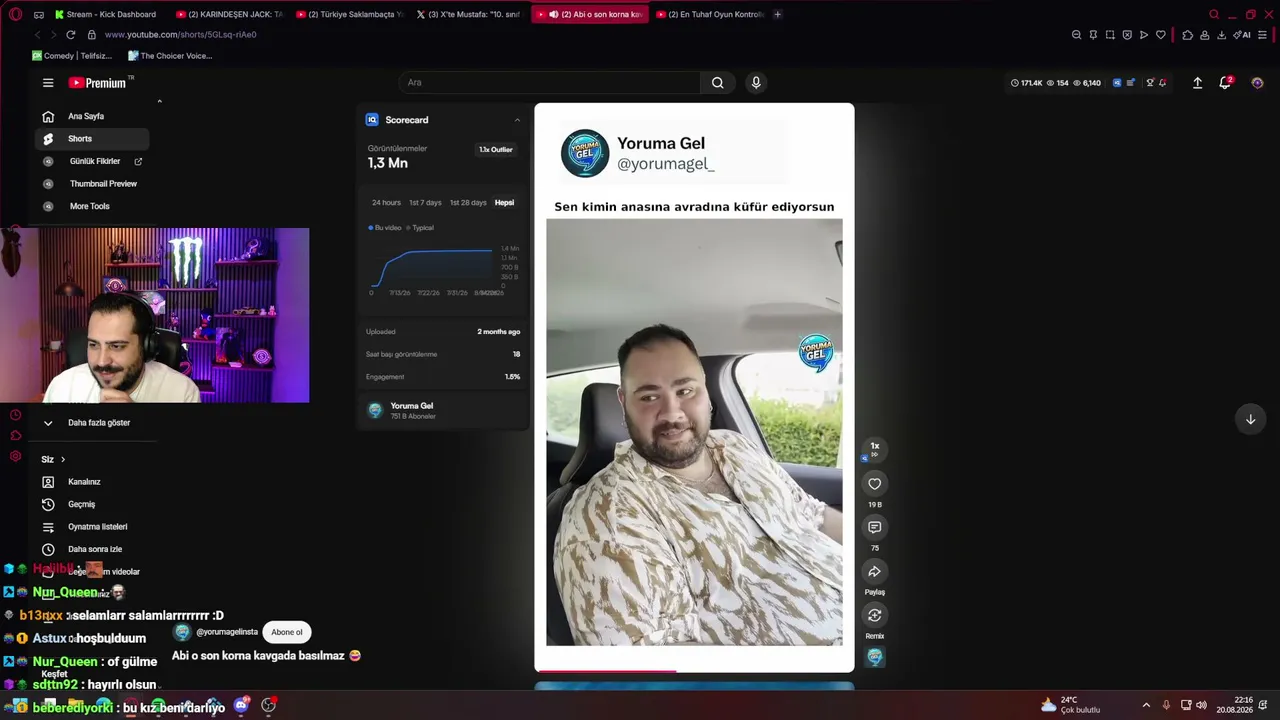Click the heart bookmark icon in address bar
Screen dimensions: 1280x720
coord(1160,35)
